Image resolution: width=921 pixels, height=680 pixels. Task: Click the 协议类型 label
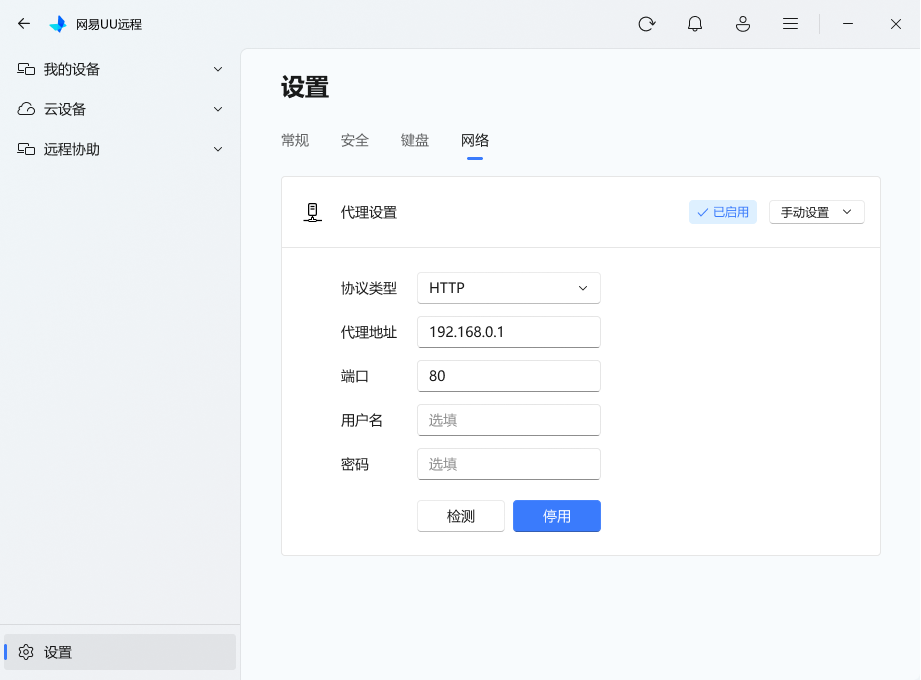tap(369, 288)
